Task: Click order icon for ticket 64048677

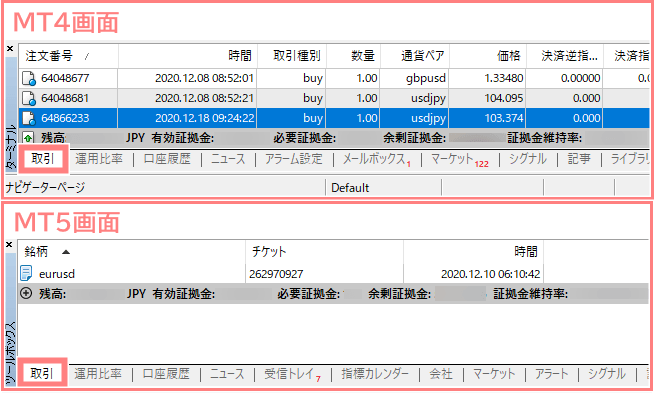Action: pyautogui.click(x=29, y=79)
